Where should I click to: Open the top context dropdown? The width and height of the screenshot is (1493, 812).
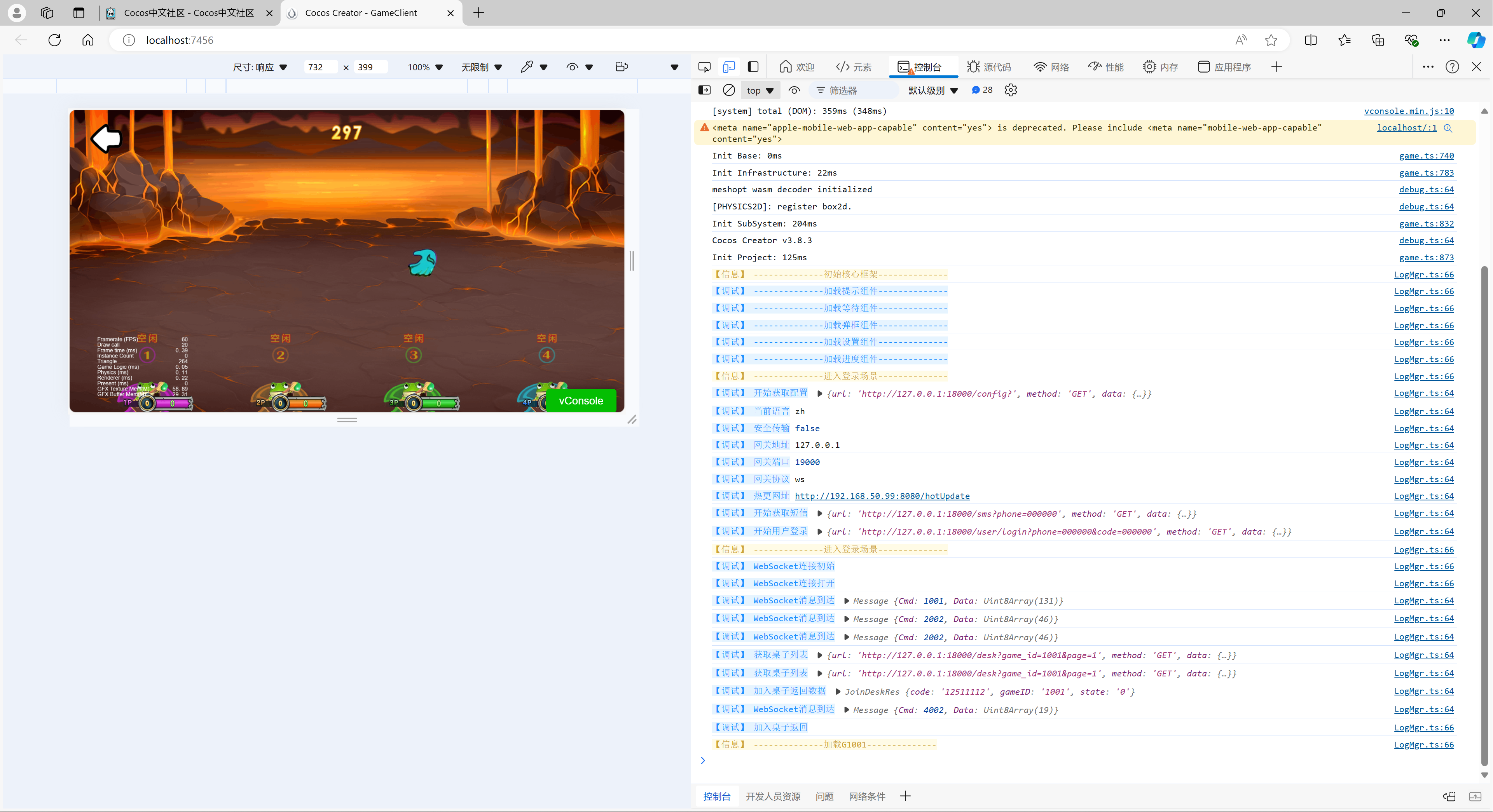[x=760, y=91]
